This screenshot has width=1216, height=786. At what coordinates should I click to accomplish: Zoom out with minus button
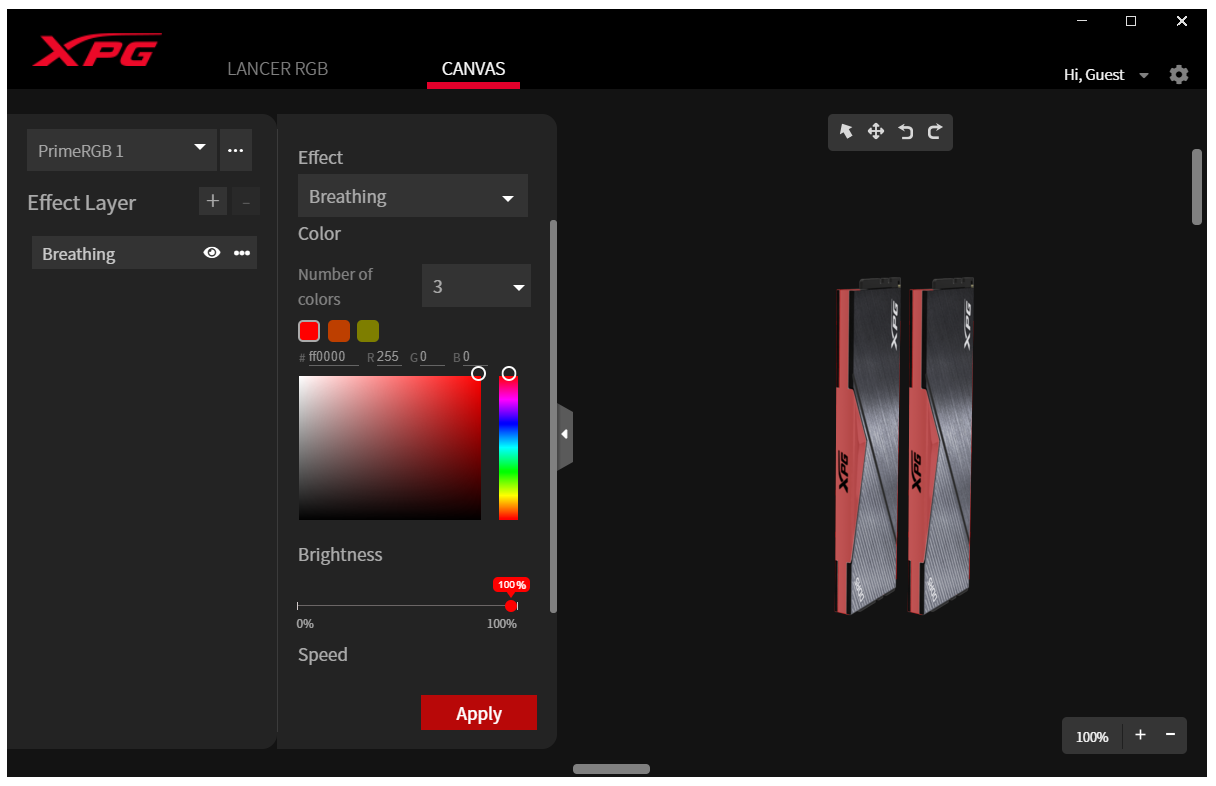pyautogui.click(x=1170, y=735)
